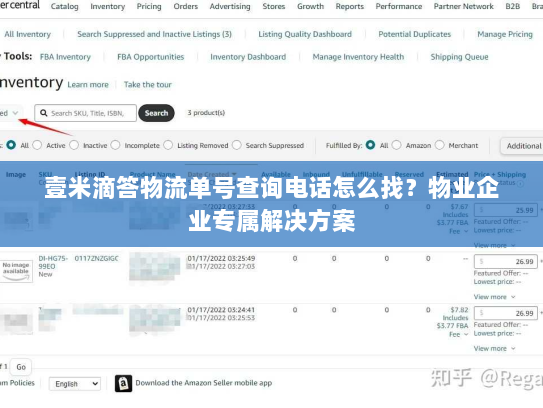Click listing ID 0117ZNZGIGC

(x=97, y=258)
